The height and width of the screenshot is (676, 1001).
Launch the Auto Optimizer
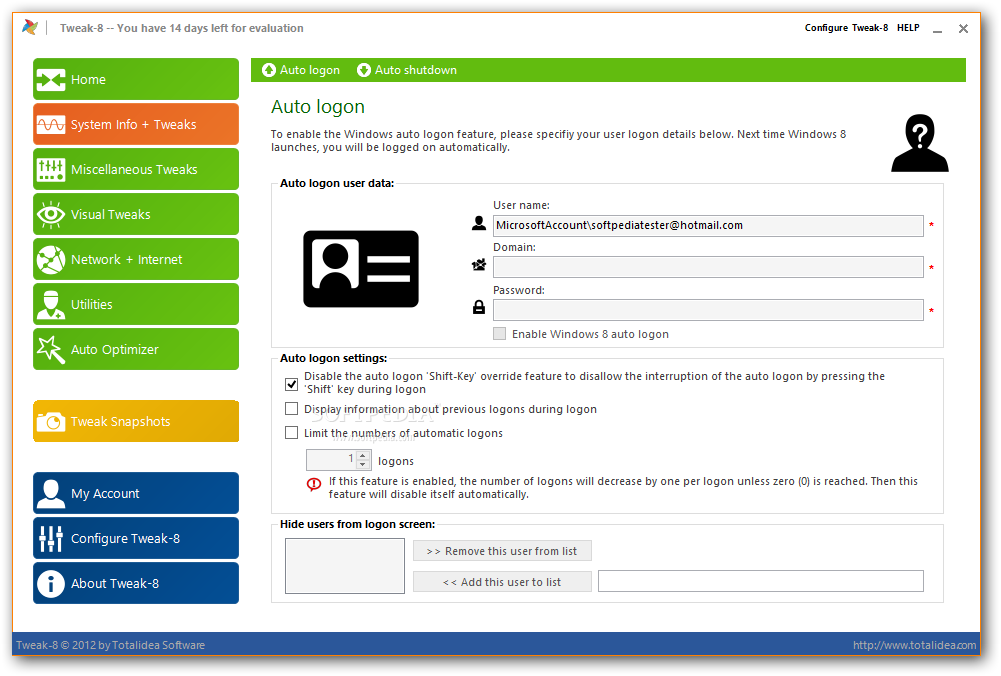(136, 350)
